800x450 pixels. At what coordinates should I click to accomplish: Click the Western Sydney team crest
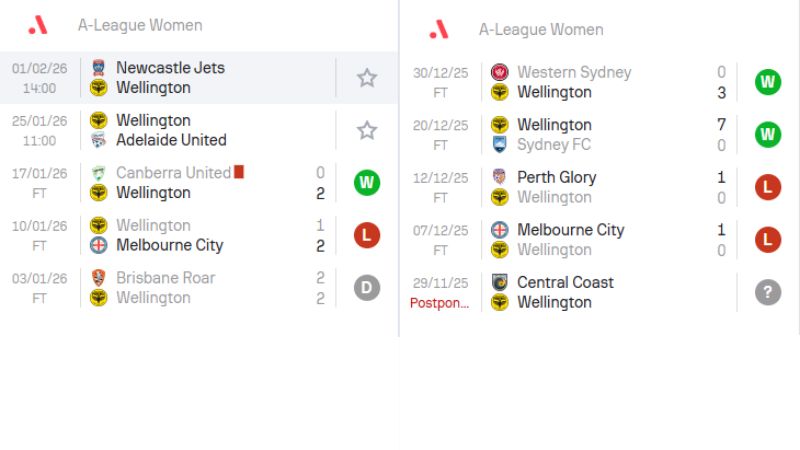pyautogui.click(x=500, y=72)
